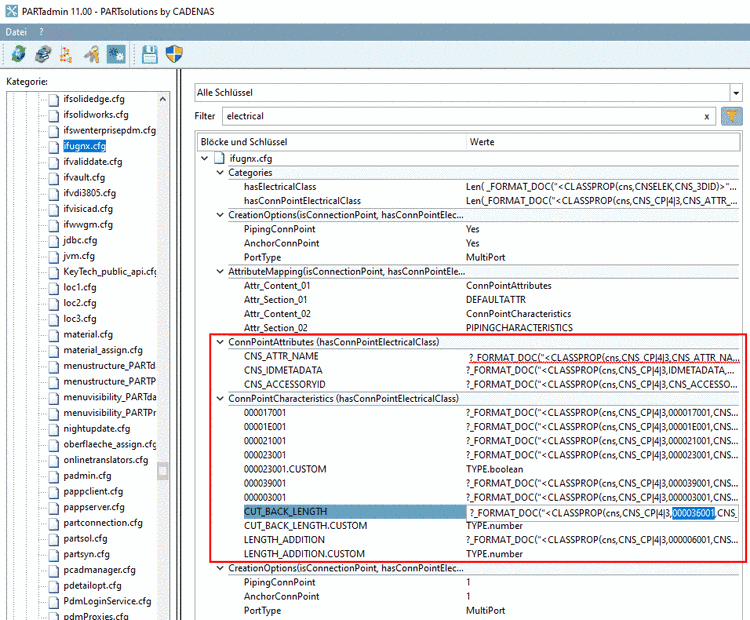This screenshot has height=620, width=750.
Task: Click the blue-yellow shield toolbar icon
Action: click(174, 54)
